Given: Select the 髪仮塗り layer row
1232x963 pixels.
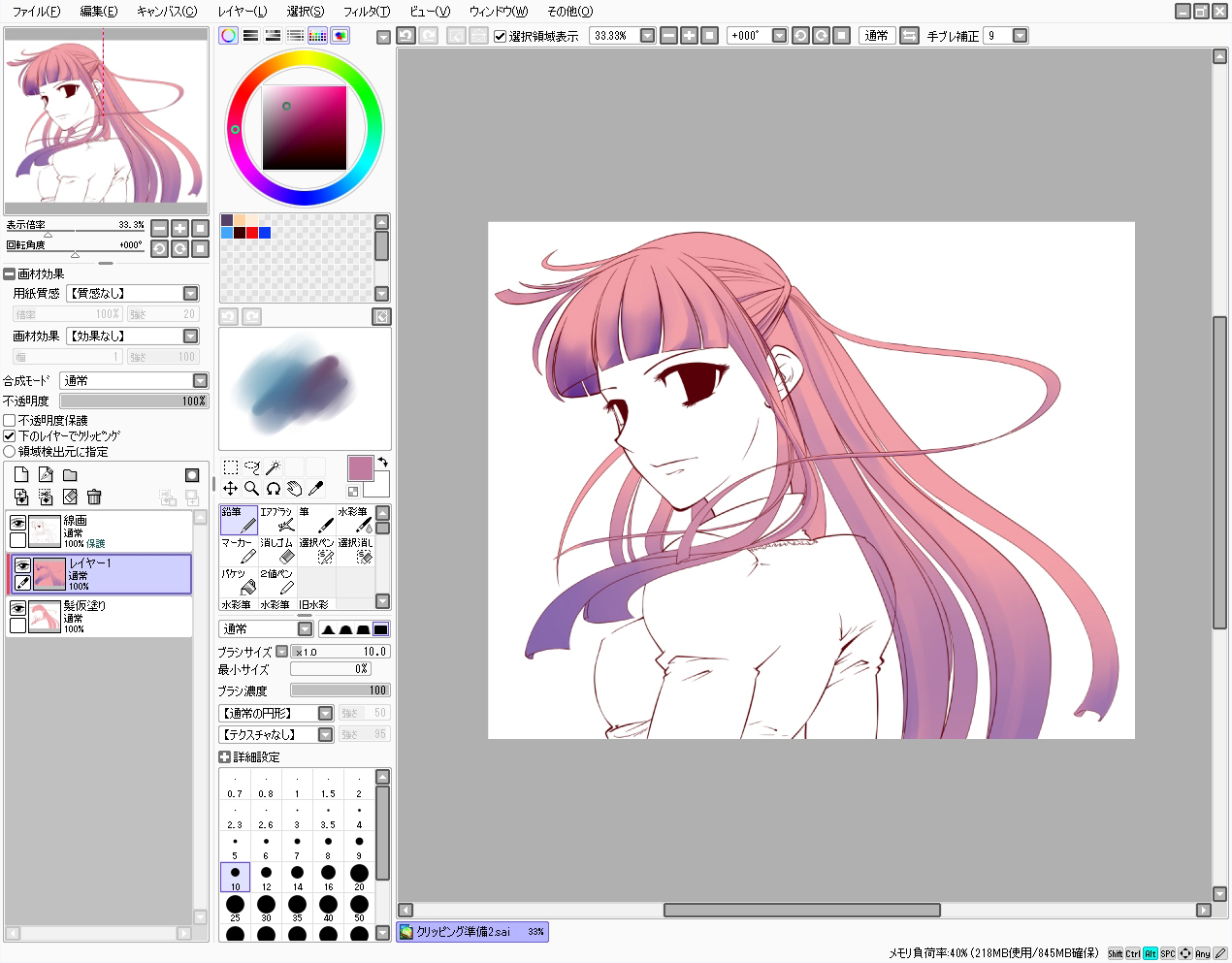Looking at the screenshot, I should pyautogui.click(x=99, y=616).
